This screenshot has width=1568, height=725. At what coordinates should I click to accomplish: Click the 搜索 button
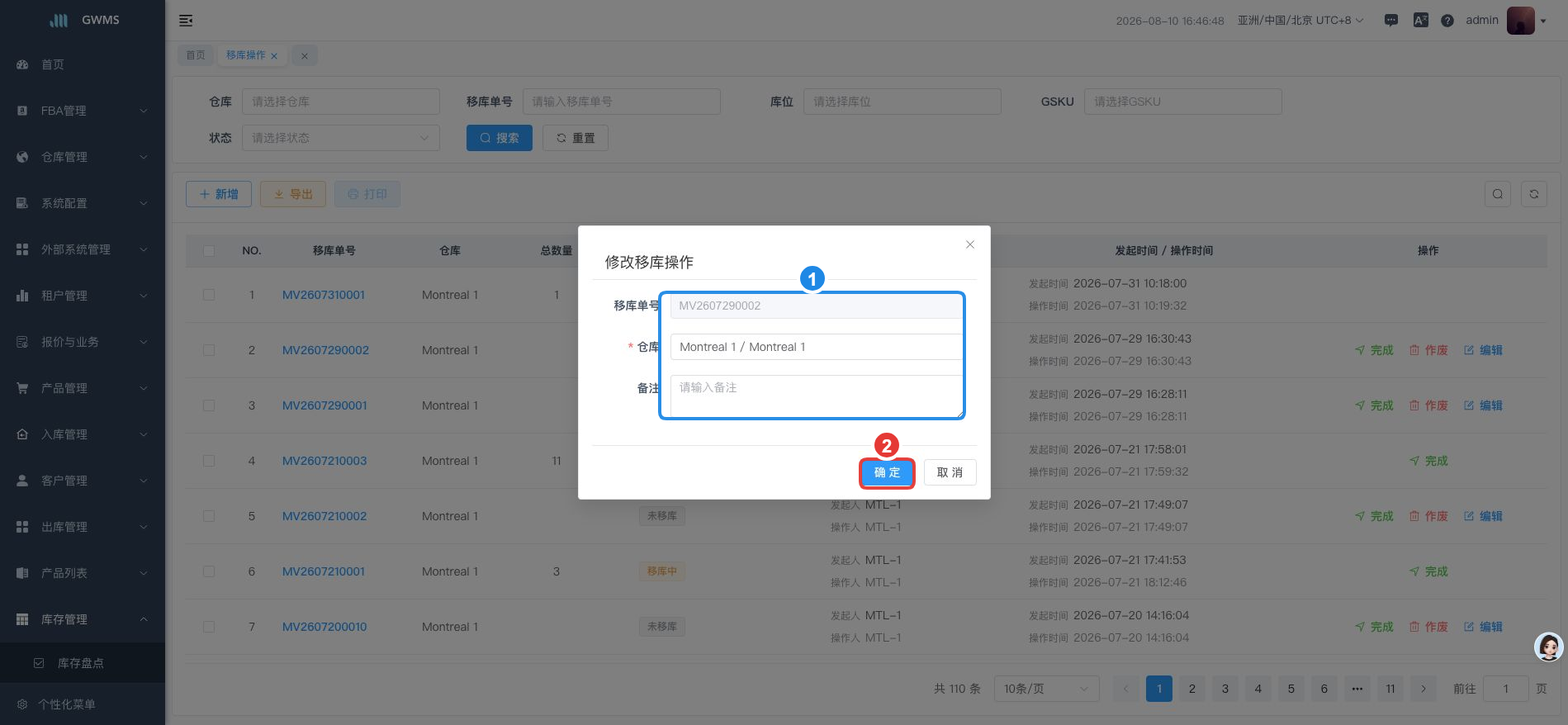coord(500,138)
